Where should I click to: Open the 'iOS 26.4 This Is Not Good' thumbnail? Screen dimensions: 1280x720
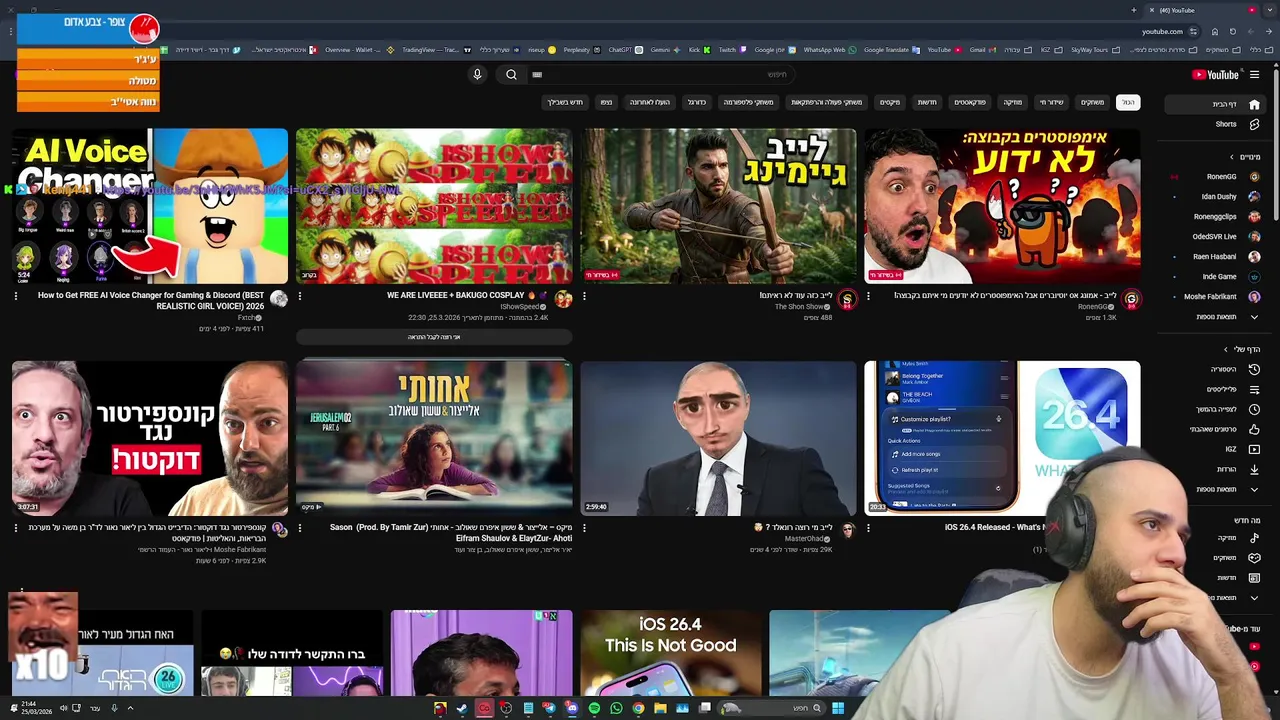(x=670, y=652)
